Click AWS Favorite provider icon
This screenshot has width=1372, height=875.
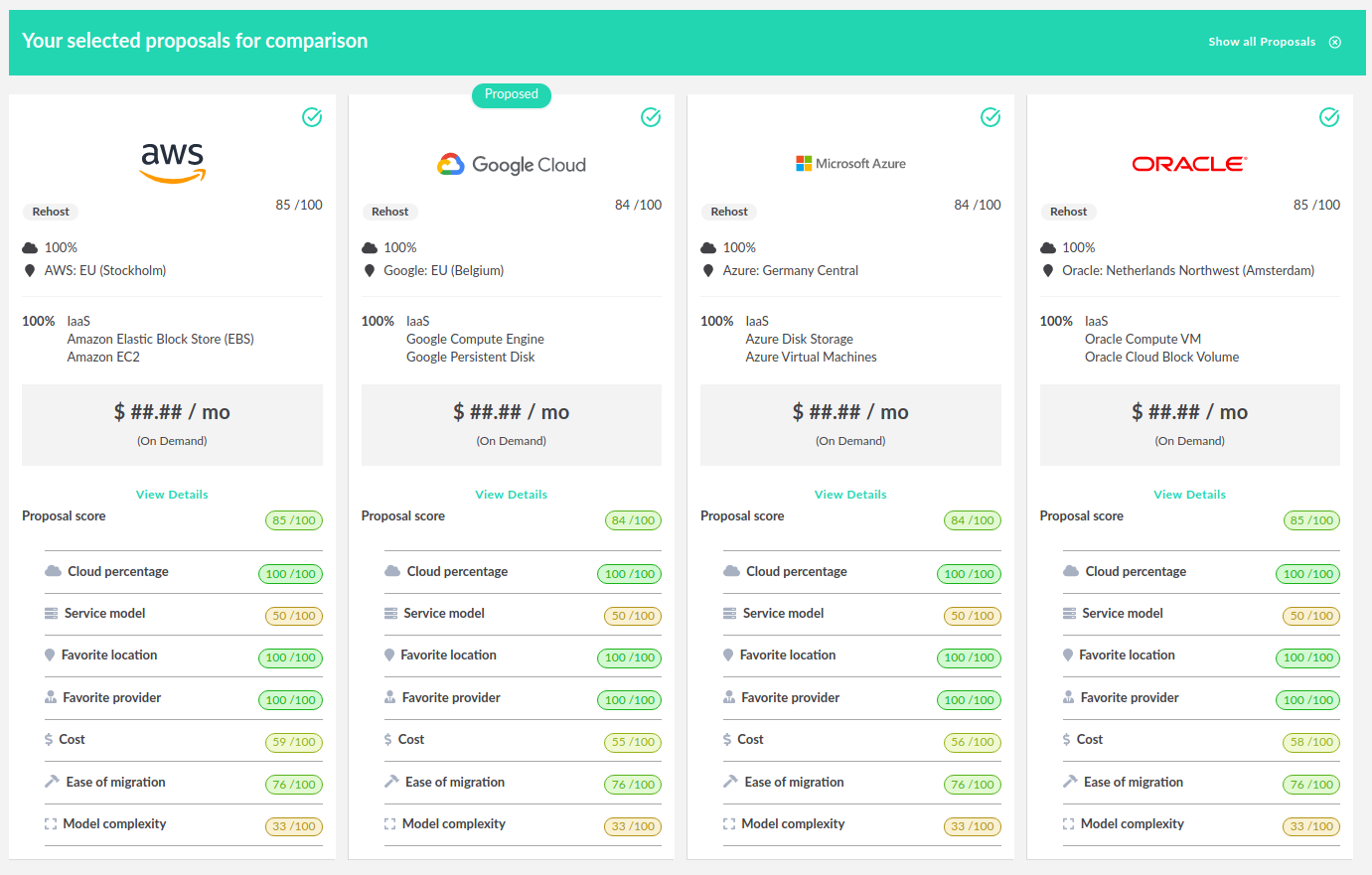51,697
